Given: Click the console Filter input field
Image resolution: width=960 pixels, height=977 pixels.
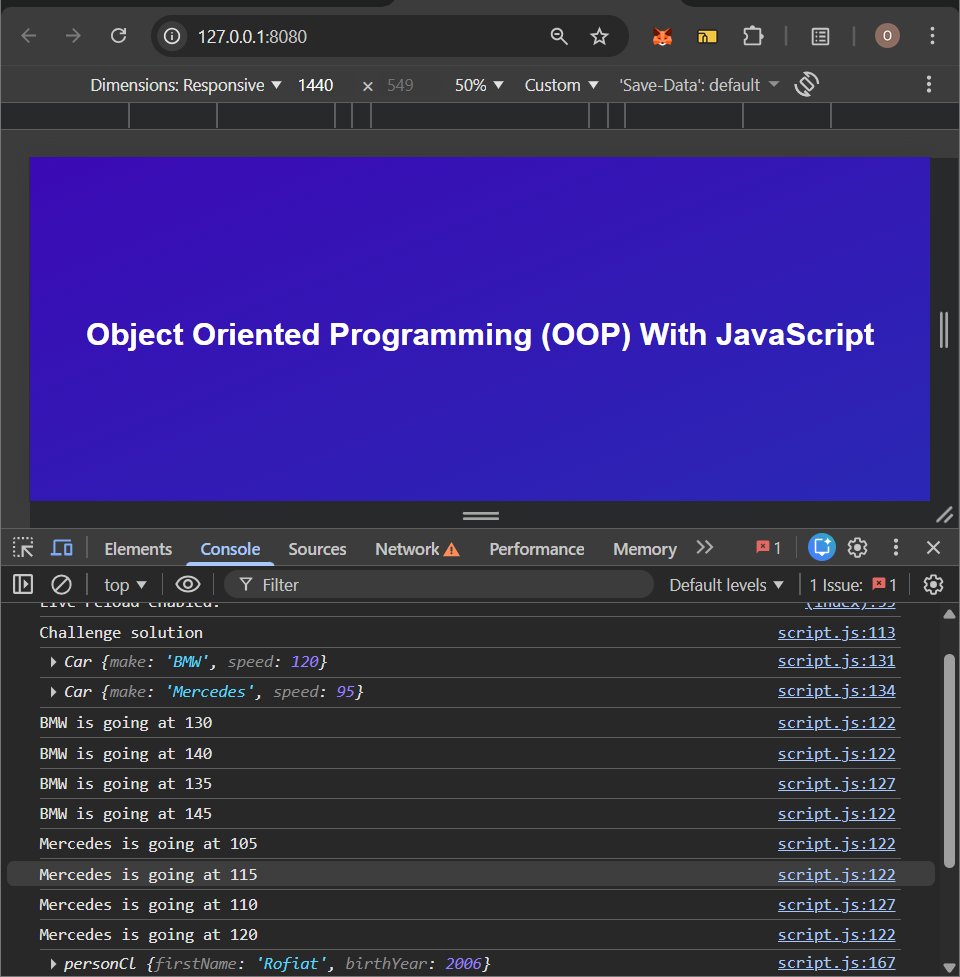Looking at the screenshot, I should pyautogui.click(x=450, y=585).
